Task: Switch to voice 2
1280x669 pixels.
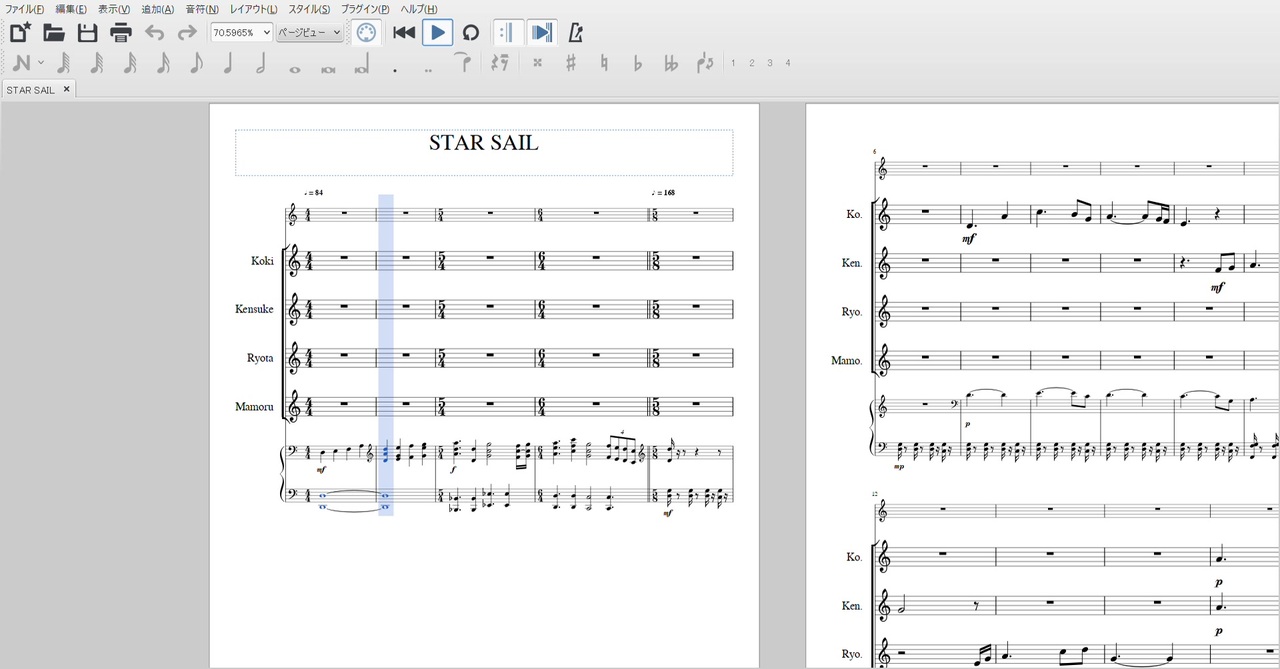Action: (751, 63)
